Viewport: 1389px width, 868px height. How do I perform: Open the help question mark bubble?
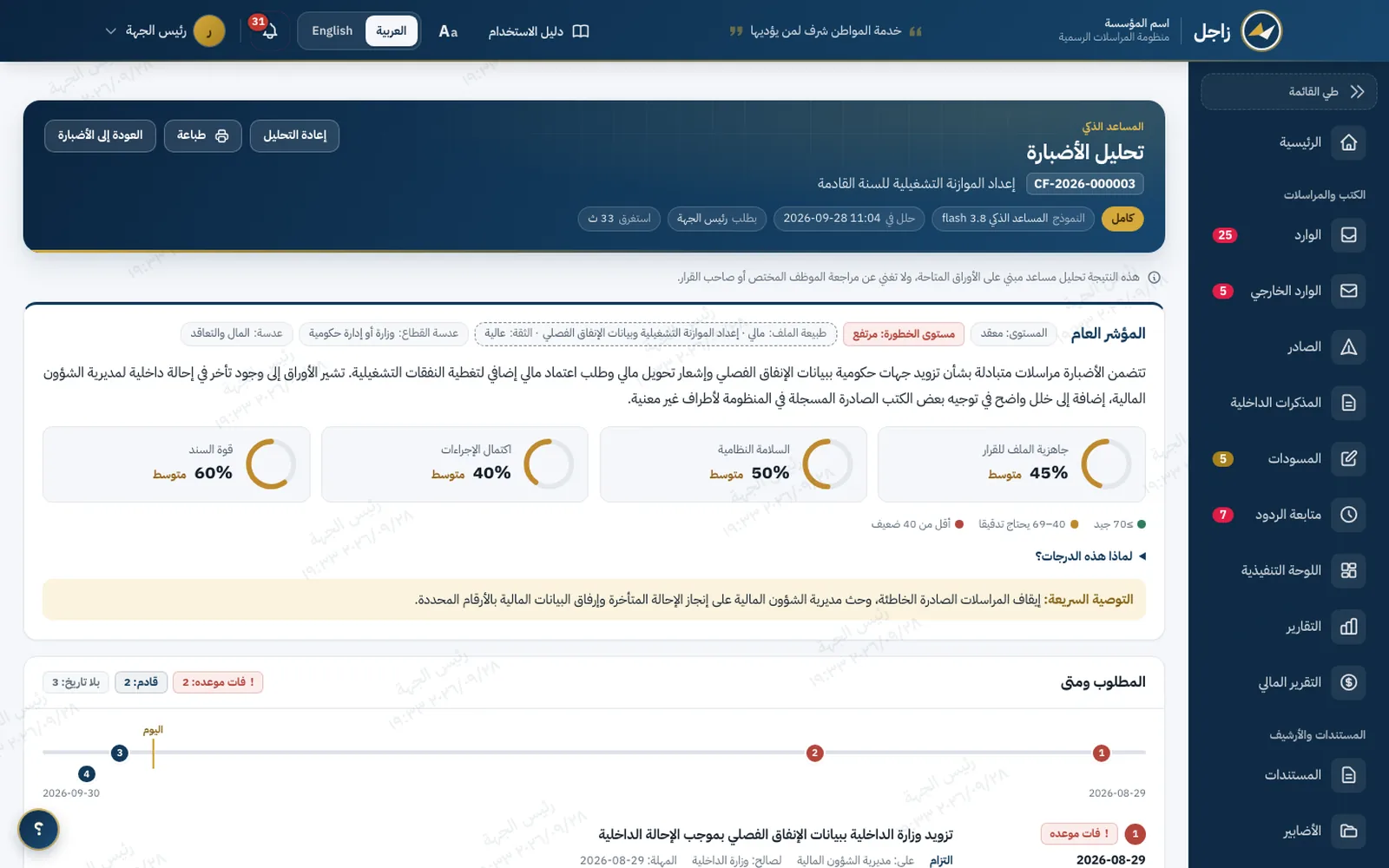tap(38, 829)
